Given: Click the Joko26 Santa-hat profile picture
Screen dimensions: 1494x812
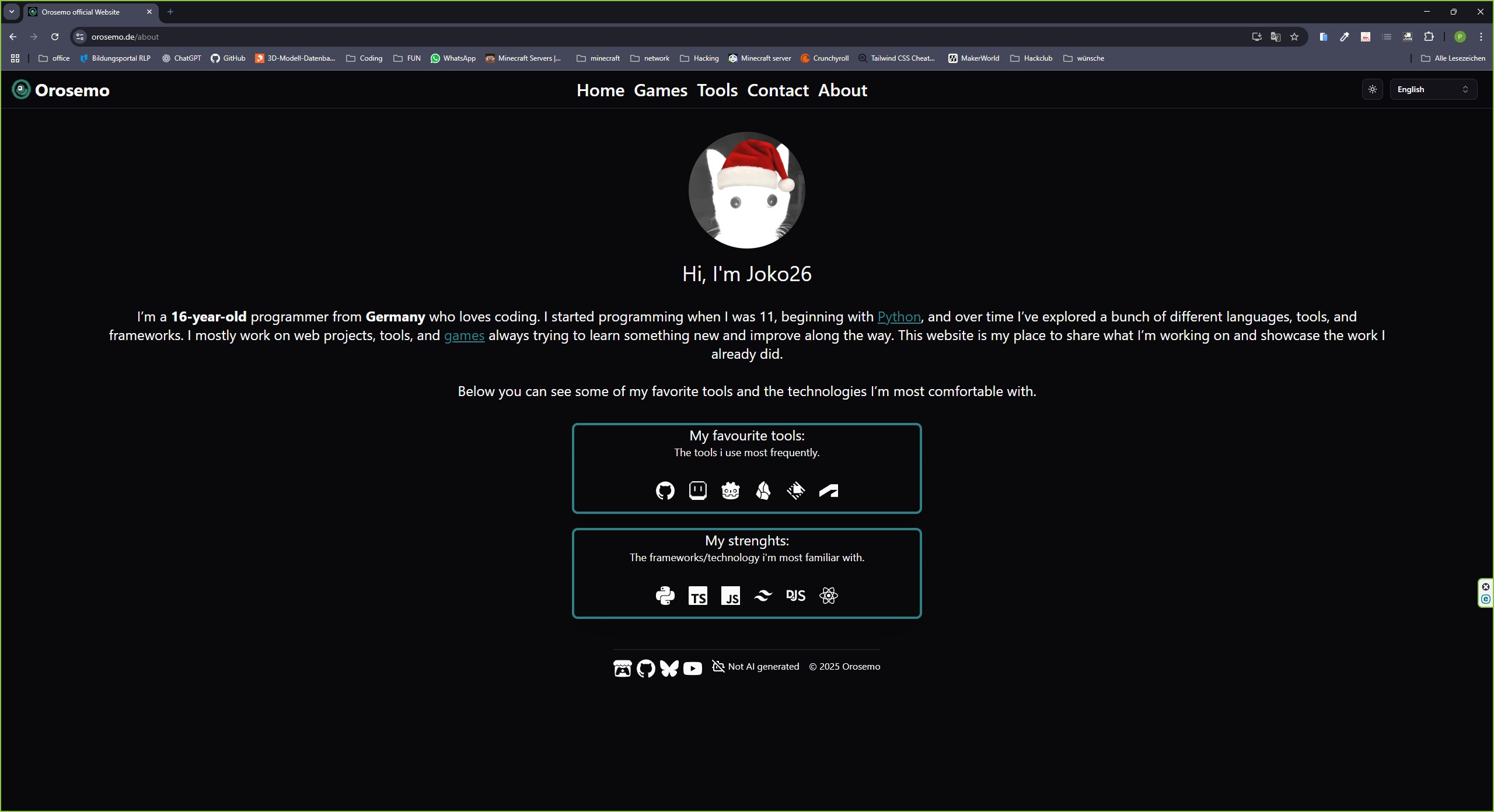Looking at the screenshot, I should pyautogui.click(x=746, y=190).
